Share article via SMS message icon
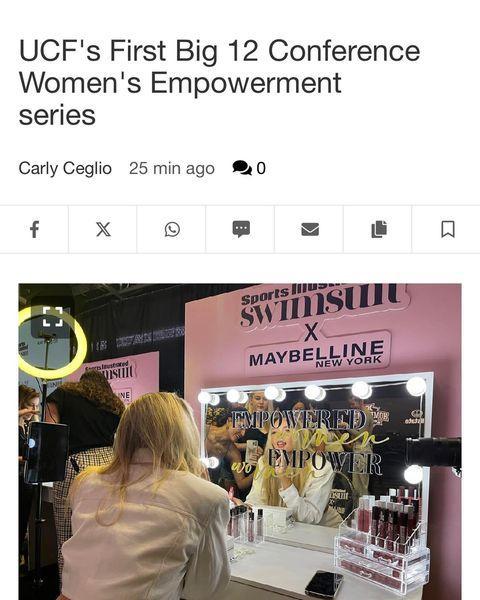Screen dimensions: 480x600 241,229
